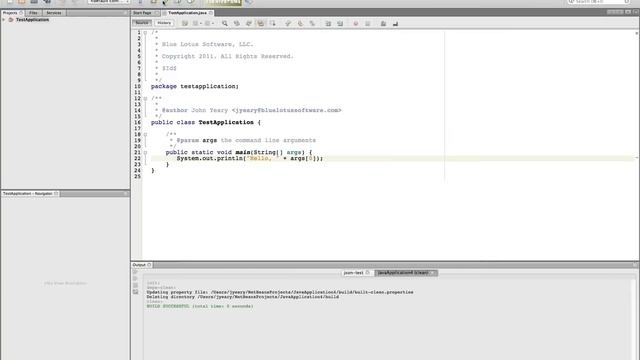The image size is (640, 360).
Task: Click the System.out.println code line
Action: pyautogui.click(x=249, y=158)
